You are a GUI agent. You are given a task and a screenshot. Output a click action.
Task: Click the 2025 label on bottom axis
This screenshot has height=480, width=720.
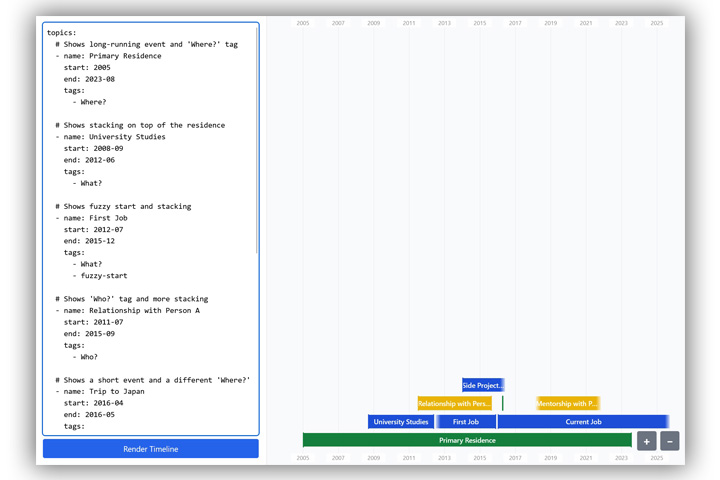point(656,458)
